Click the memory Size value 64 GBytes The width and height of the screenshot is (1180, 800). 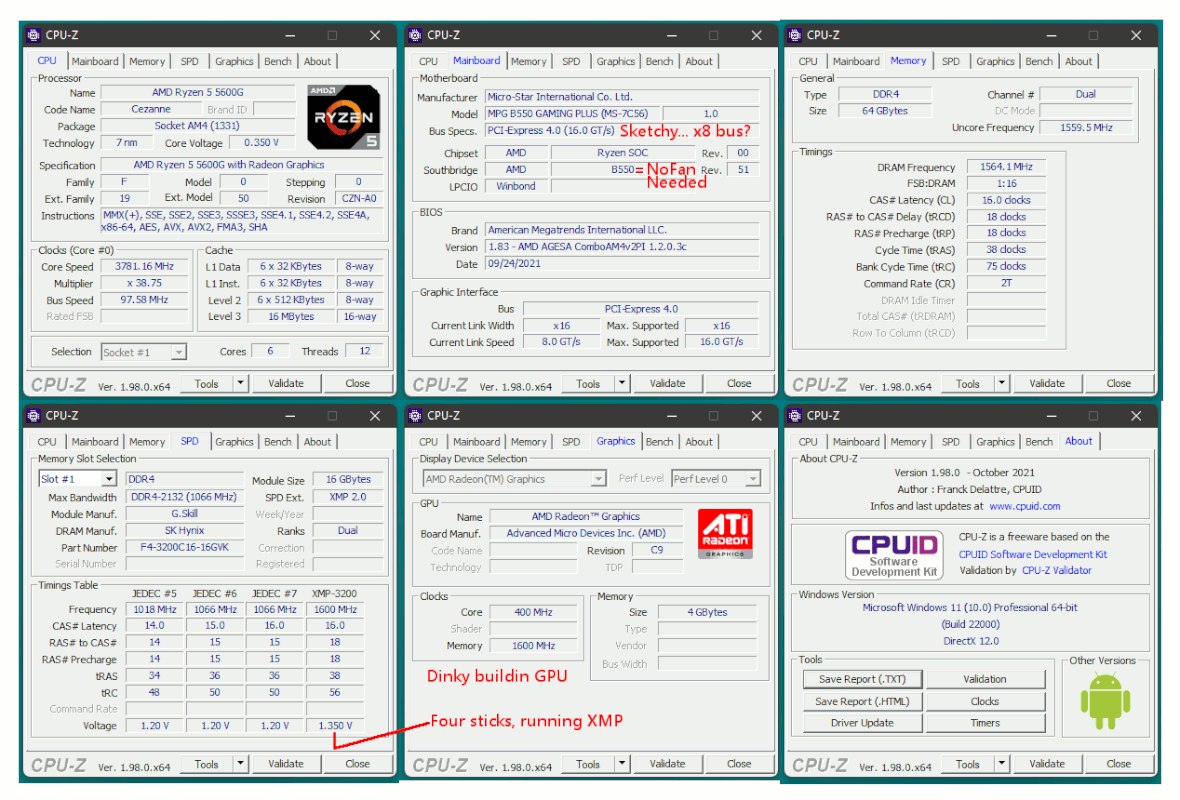click(x=885, y=111)
